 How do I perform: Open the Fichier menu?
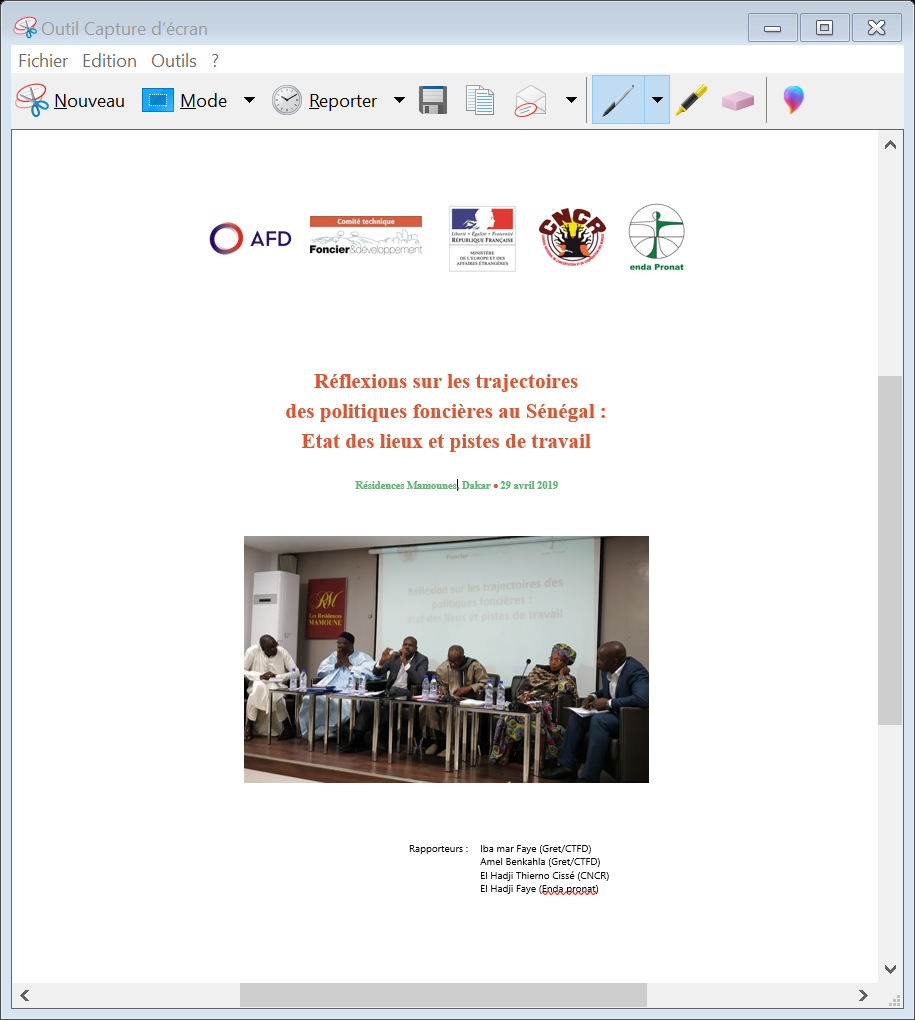click(43, 61)
